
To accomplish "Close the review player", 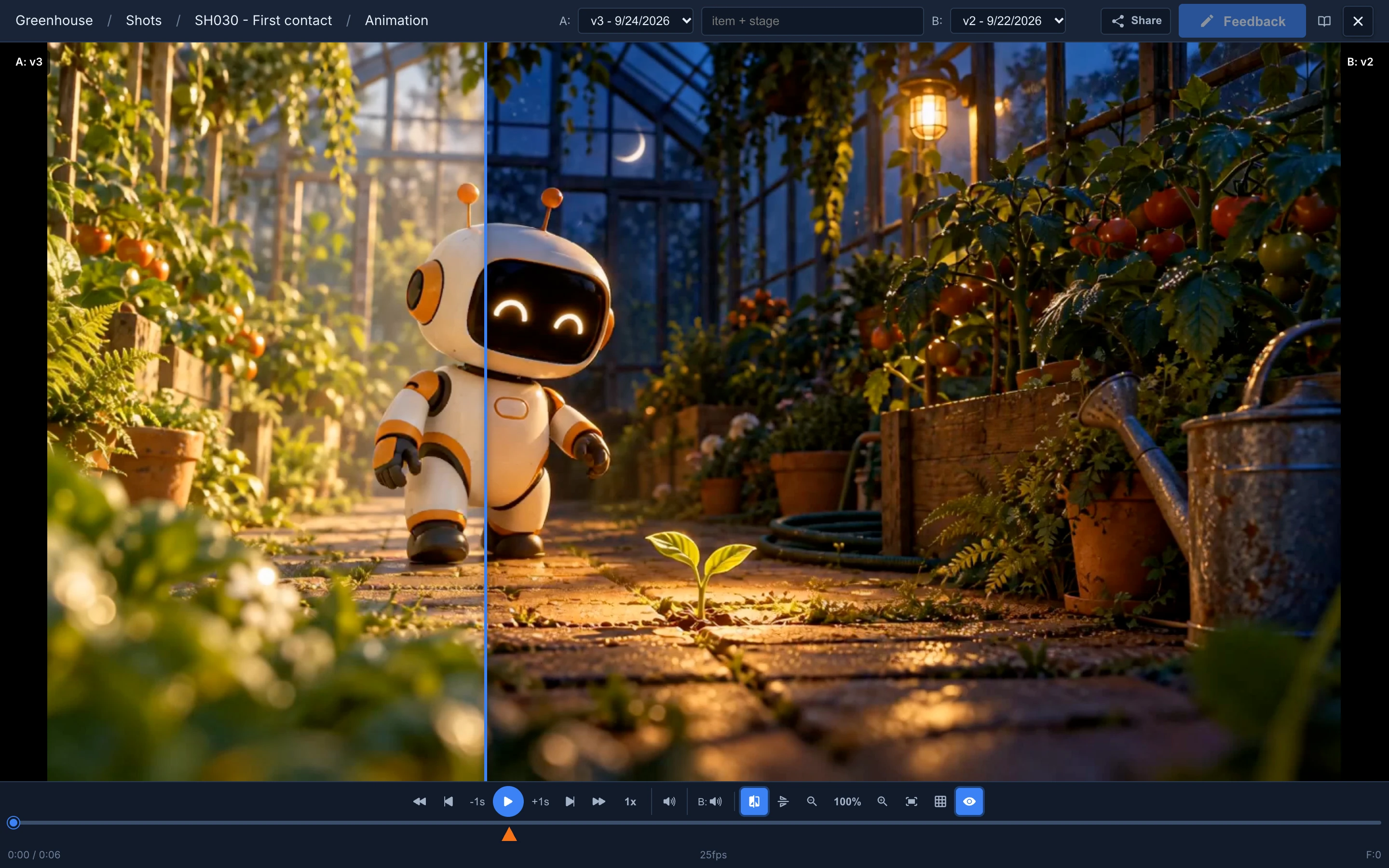I will pos(1358,21).
